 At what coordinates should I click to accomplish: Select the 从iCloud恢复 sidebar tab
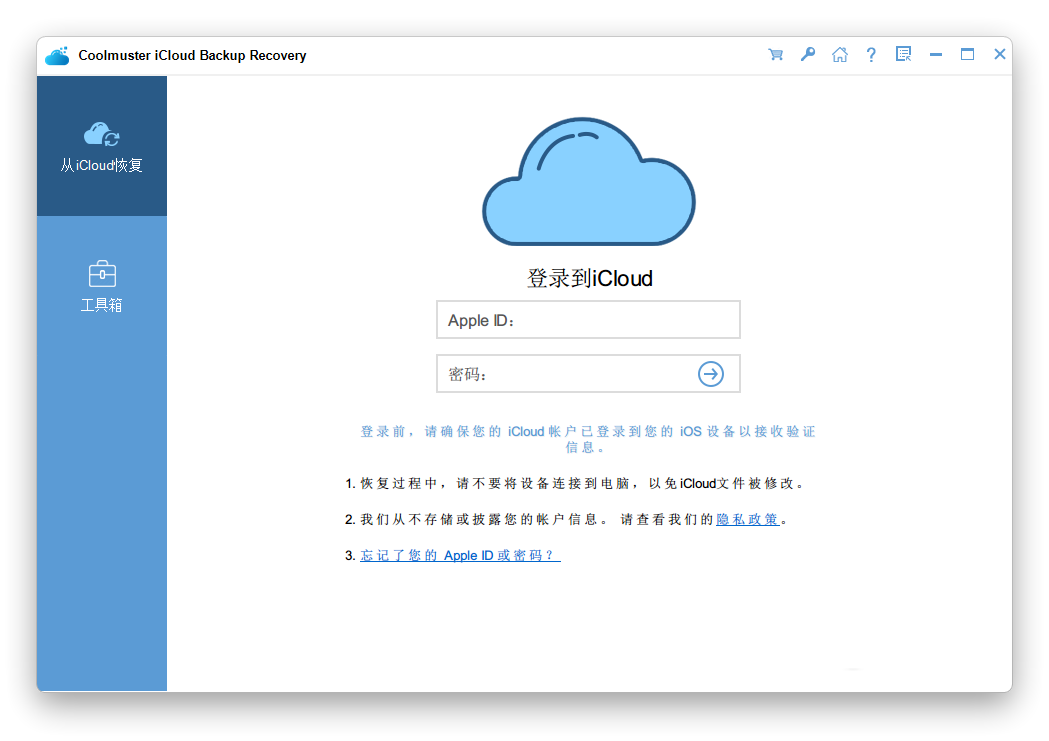click(x=102, y=146)
